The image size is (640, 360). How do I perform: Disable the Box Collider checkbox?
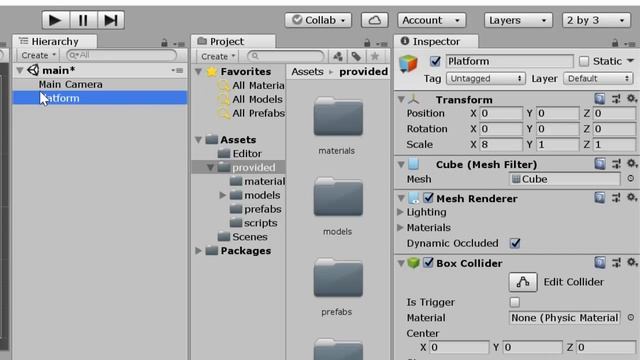[x=428, y=263]
